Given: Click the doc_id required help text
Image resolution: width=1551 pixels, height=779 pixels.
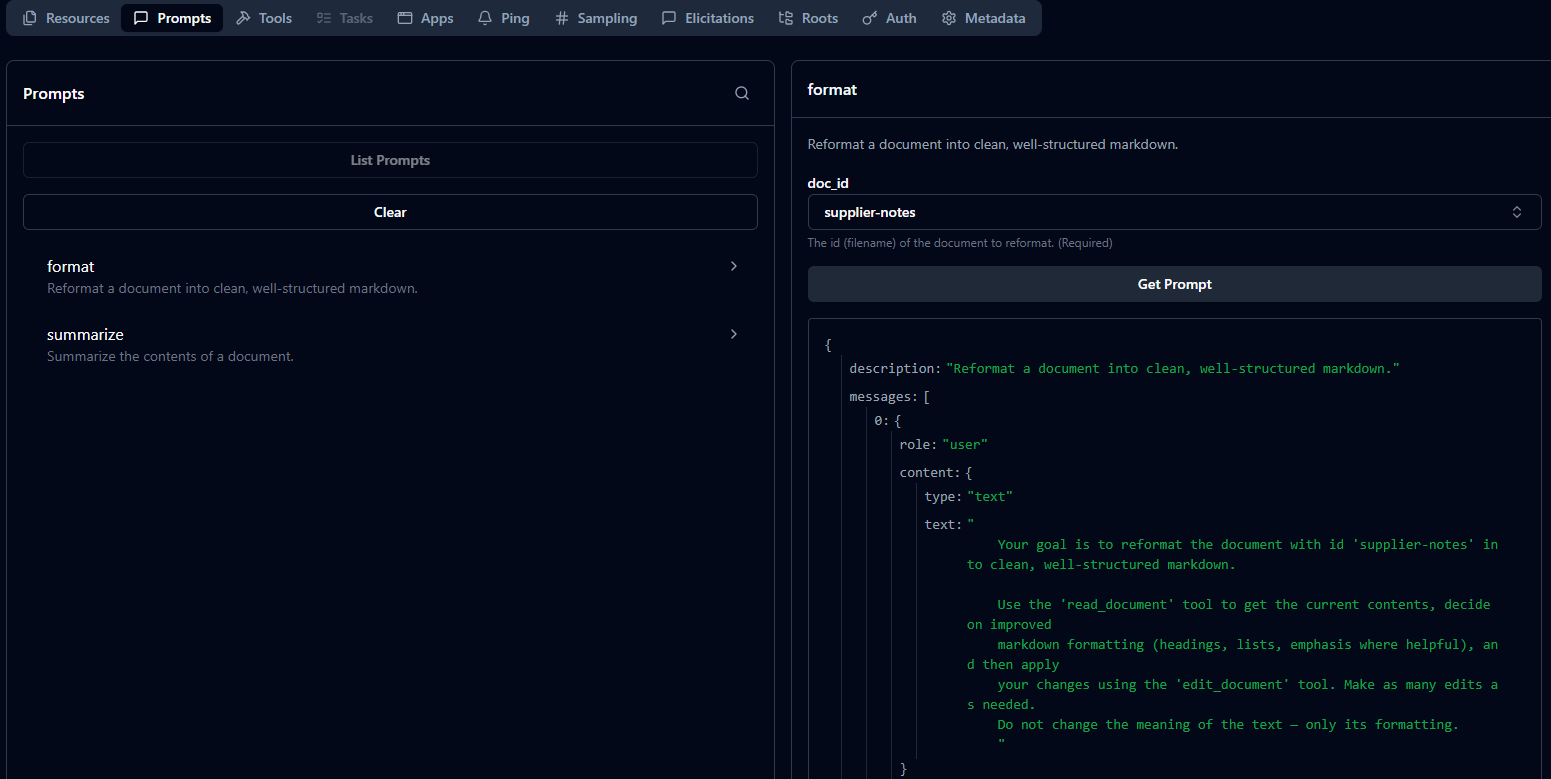Looking at the screenshot, I should point(960,243).
